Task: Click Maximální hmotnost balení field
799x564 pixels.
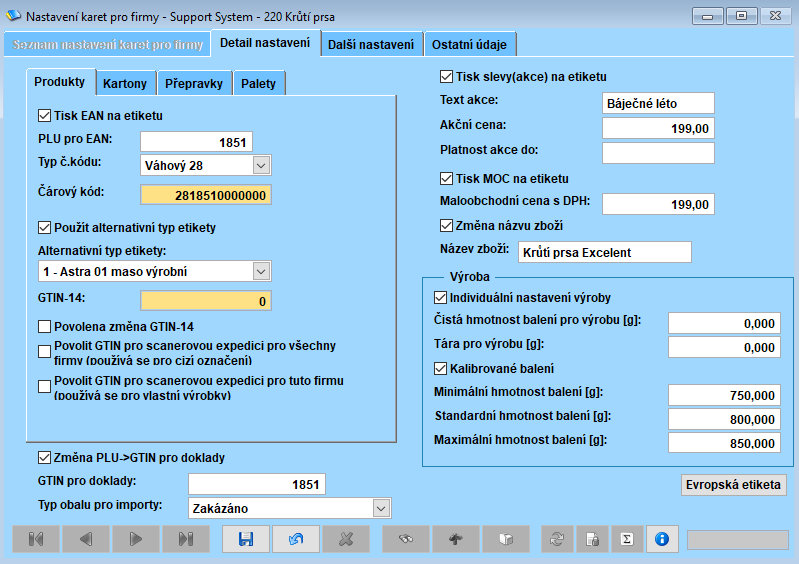Action: click(x=724, y=443)
